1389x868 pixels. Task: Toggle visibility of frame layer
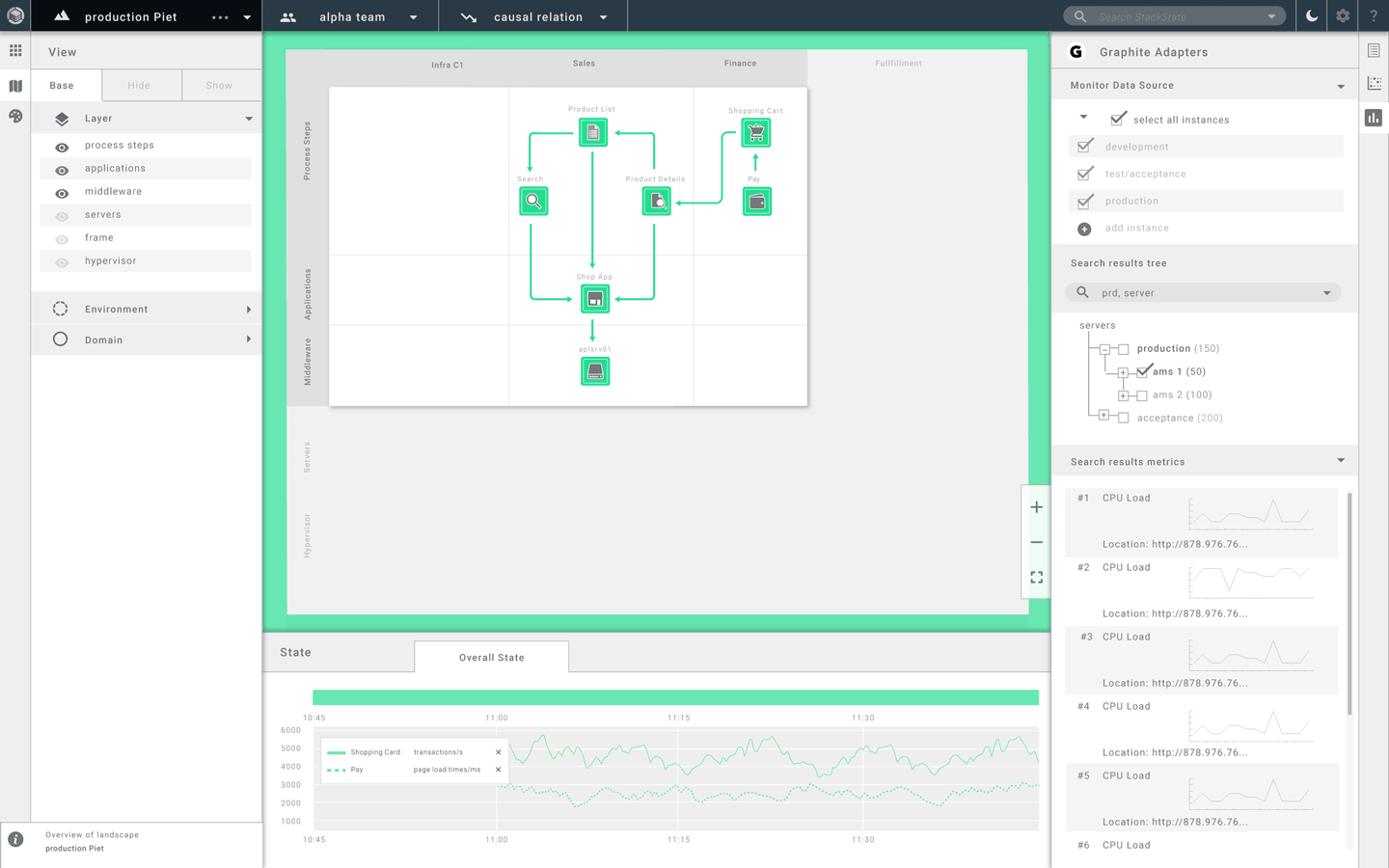[62, 239]
